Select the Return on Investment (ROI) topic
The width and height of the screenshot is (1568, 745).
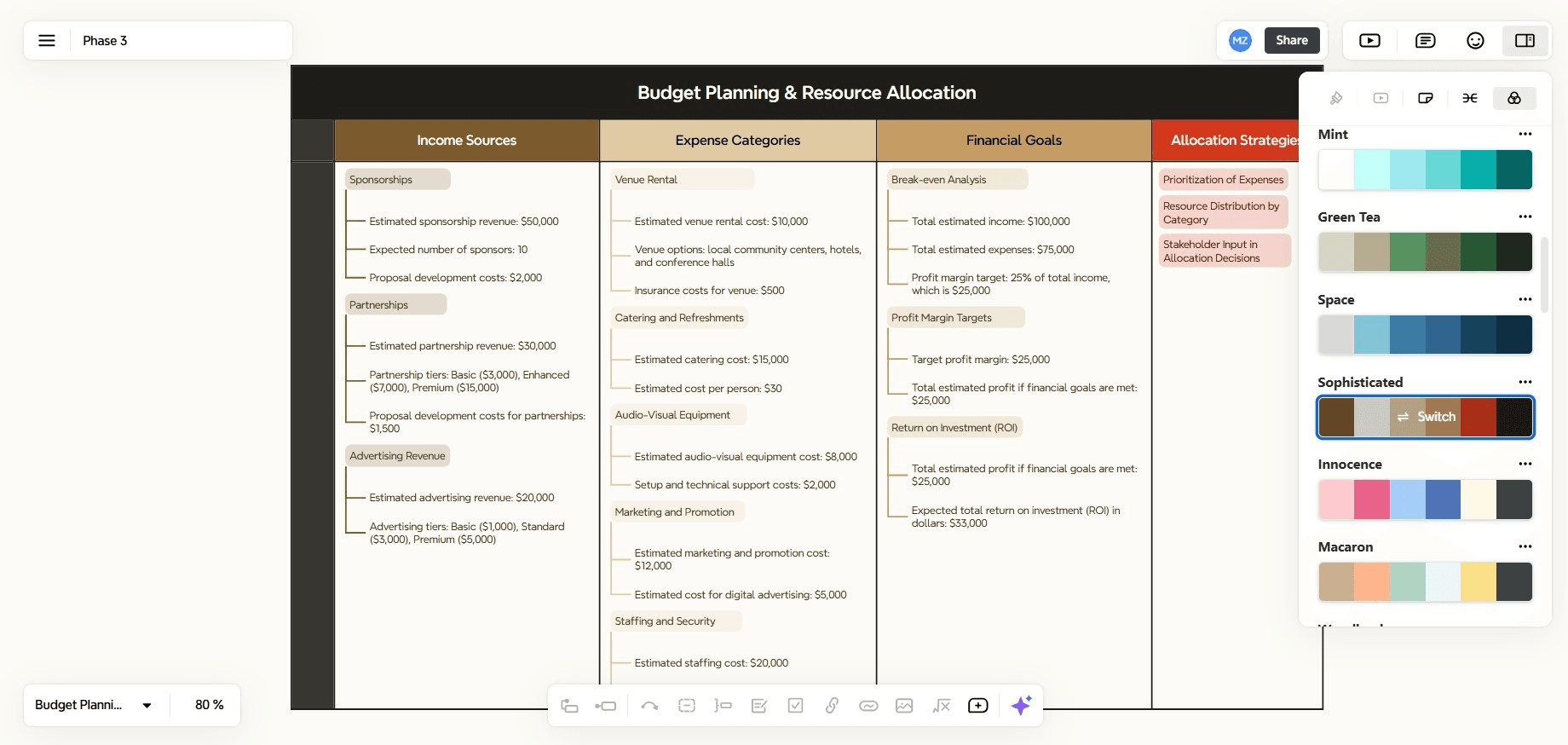pos(954,428)
